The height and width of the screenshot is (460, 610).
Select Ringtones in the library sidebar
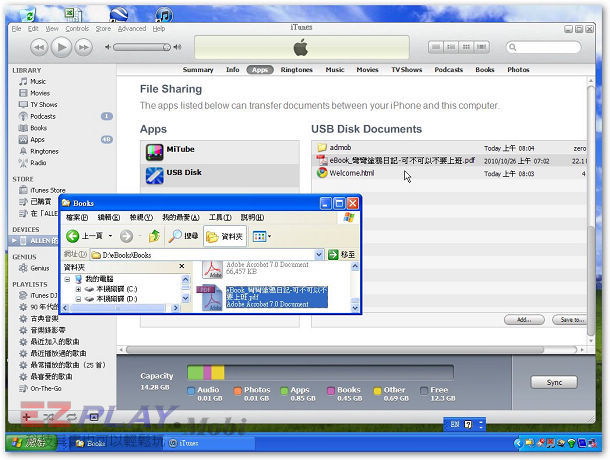point(44,151)
